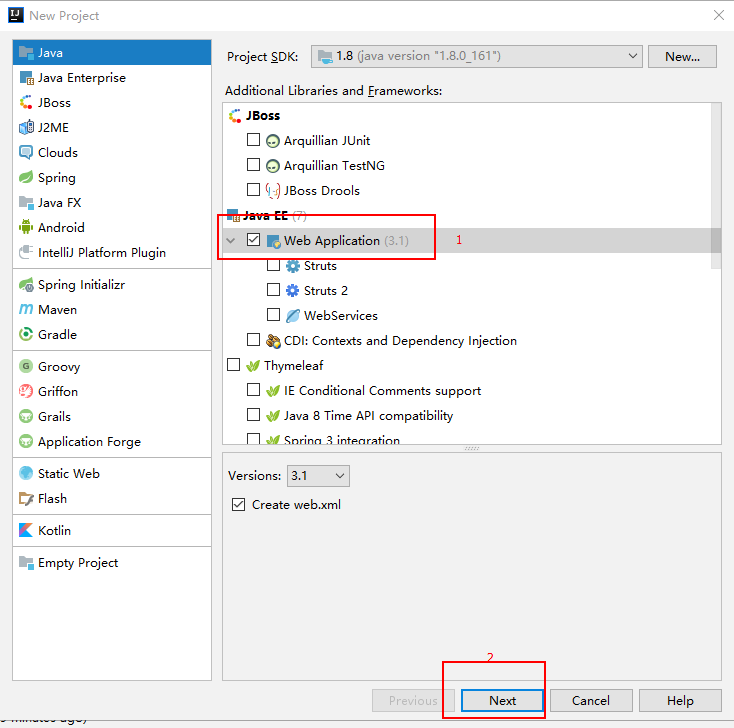Select the IntelliJ Platform Plugin icon

click(x=26, y=252)
